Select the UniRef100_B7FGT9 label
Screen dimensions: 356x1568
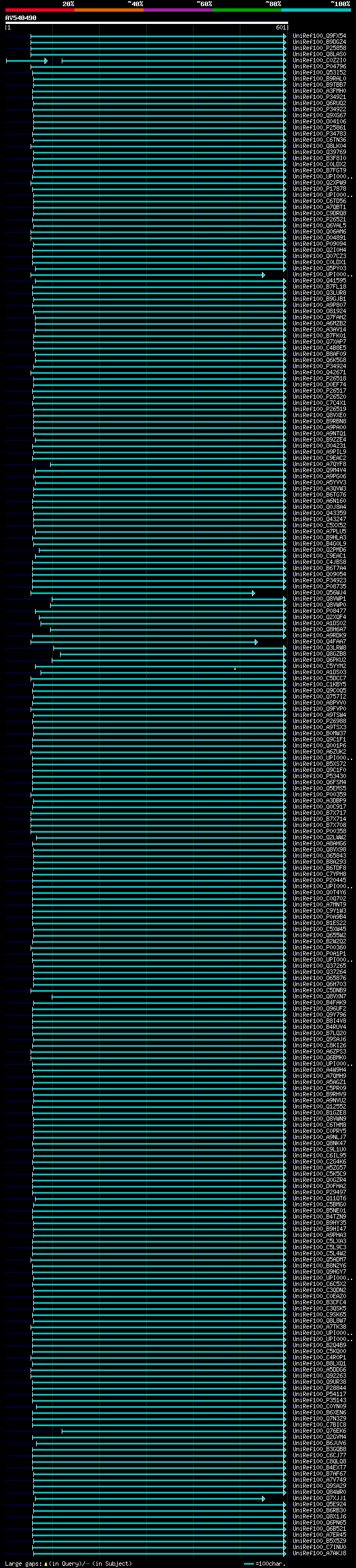(x=319, y=171)
